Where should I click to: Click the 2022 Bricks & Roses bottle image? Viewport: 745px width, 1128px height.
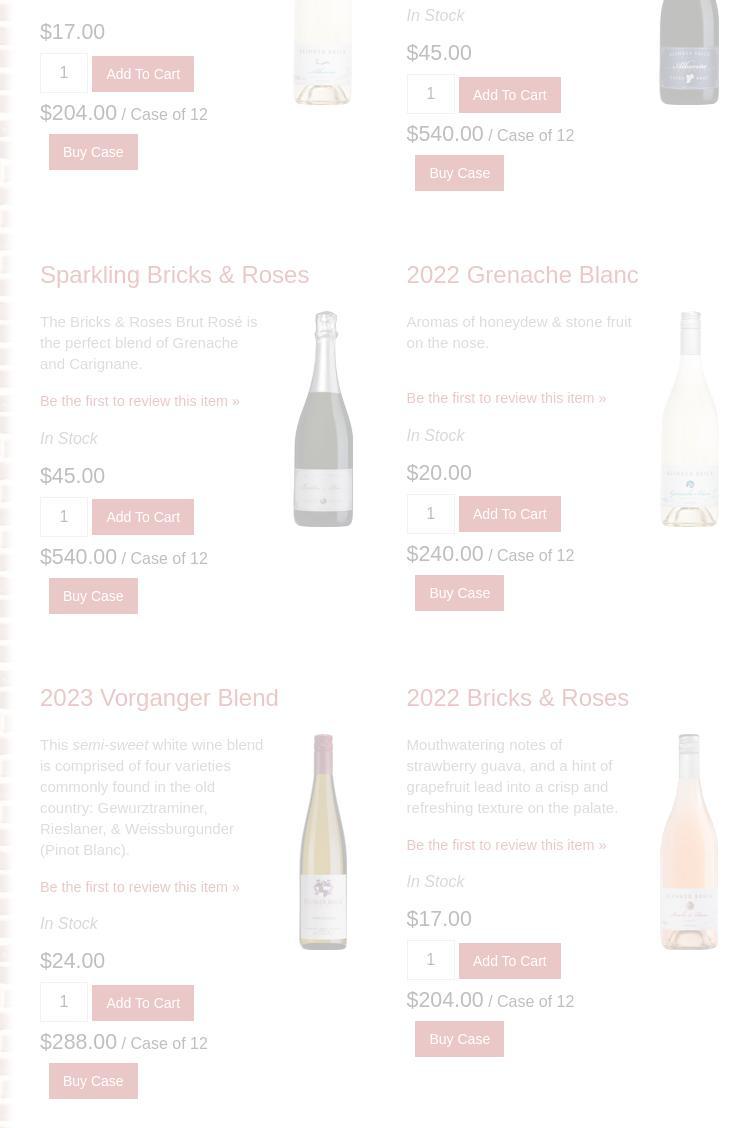coord(689,842)
